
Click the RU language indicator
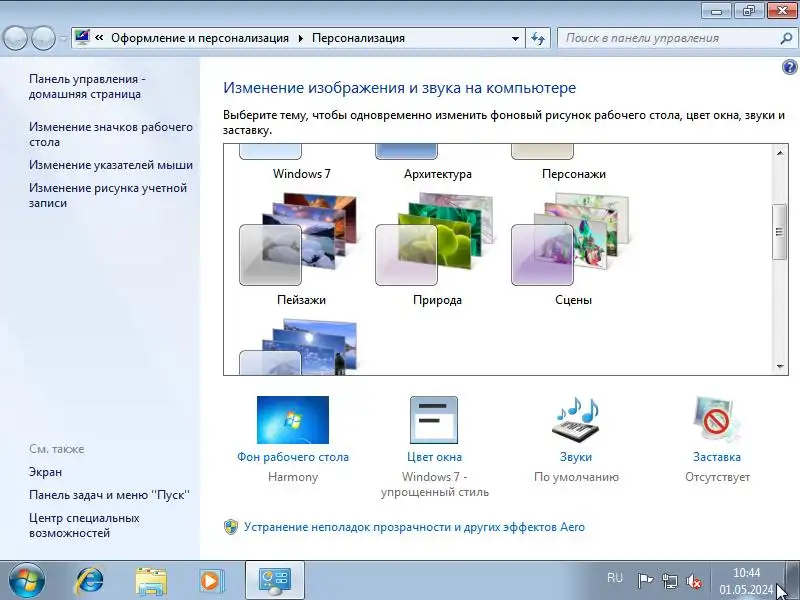615,578
